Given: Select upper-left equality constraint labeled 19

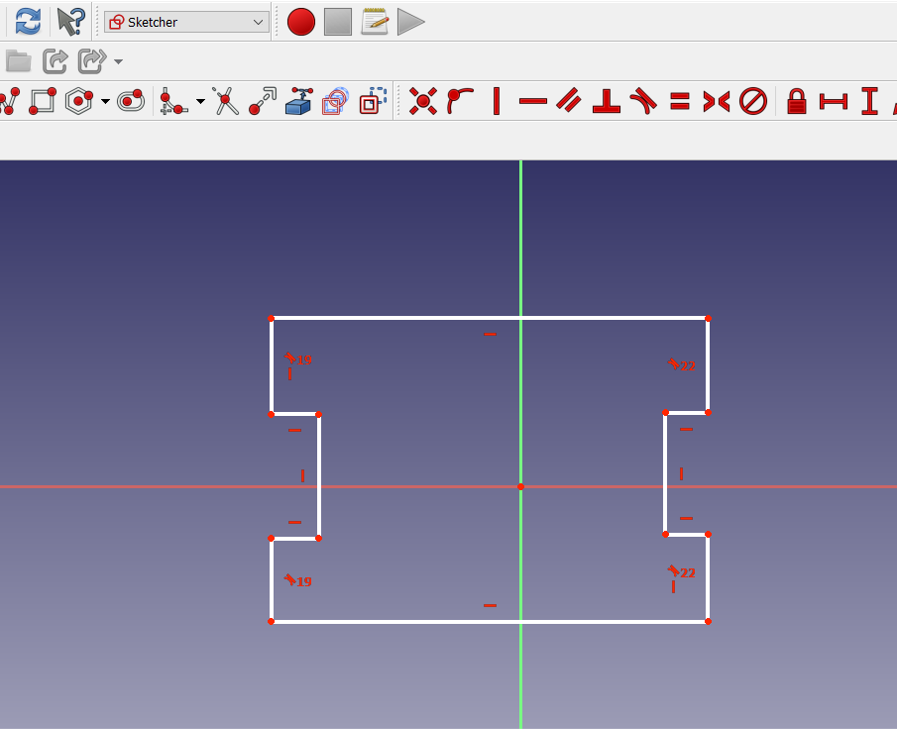Looking at the screenshot, I should [298, 359].
